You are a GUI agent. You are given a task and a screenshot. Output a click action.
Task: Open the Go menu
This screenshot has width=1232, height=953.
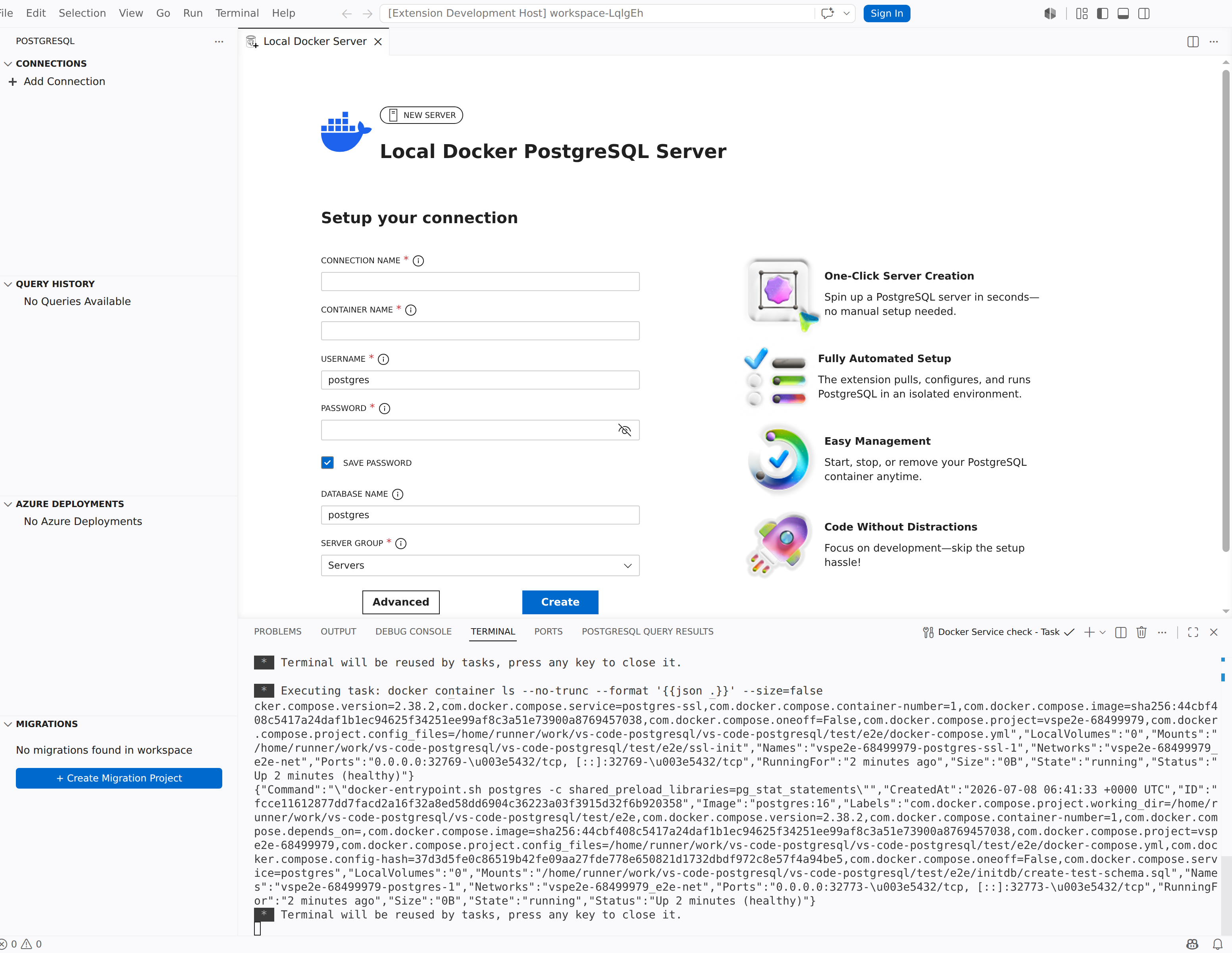[163, 13]
